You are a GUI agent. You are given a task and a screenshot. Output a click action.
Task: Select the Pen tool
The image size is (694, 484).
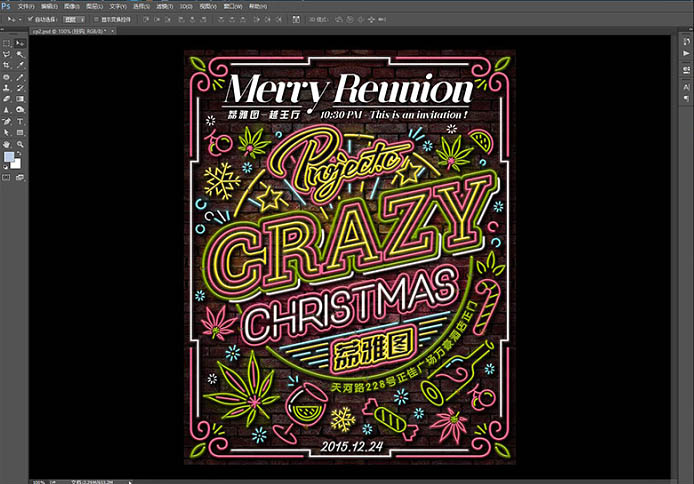pyautogui.click(x=7, y=121)
